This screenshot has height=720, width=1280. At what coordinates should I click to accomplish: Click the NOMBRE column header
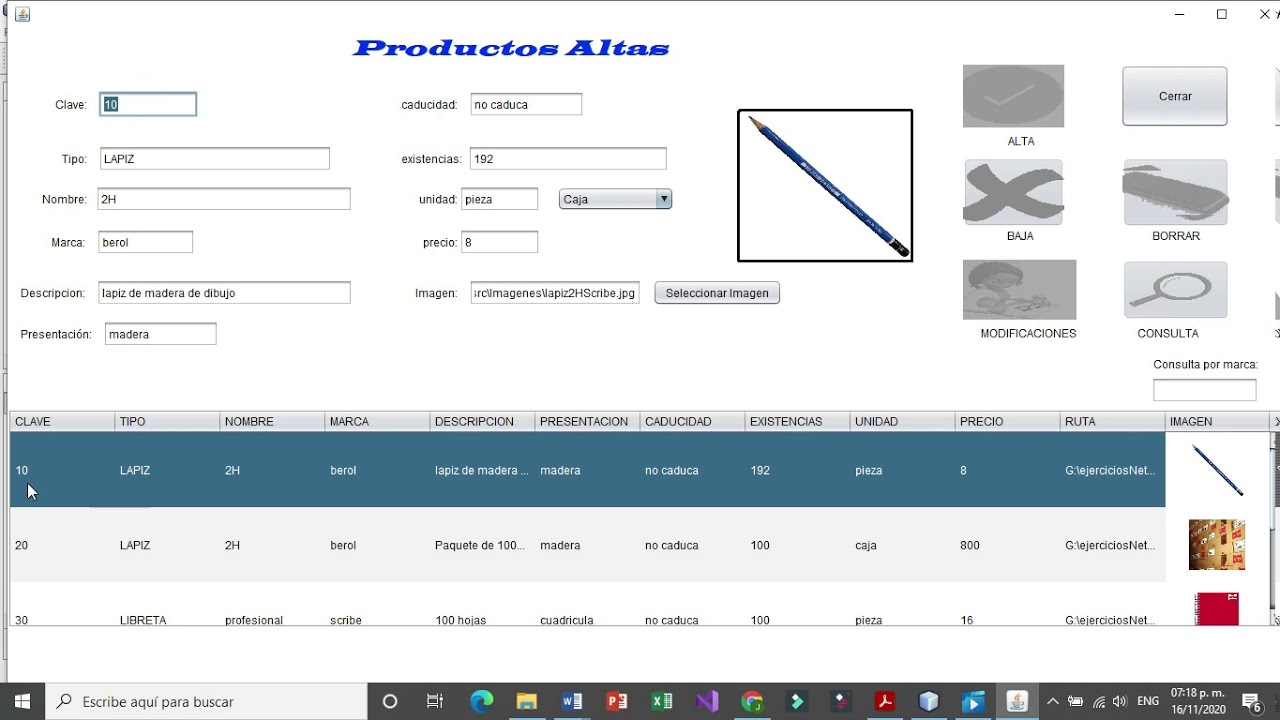pyautogui.click(x=272, y=422)
